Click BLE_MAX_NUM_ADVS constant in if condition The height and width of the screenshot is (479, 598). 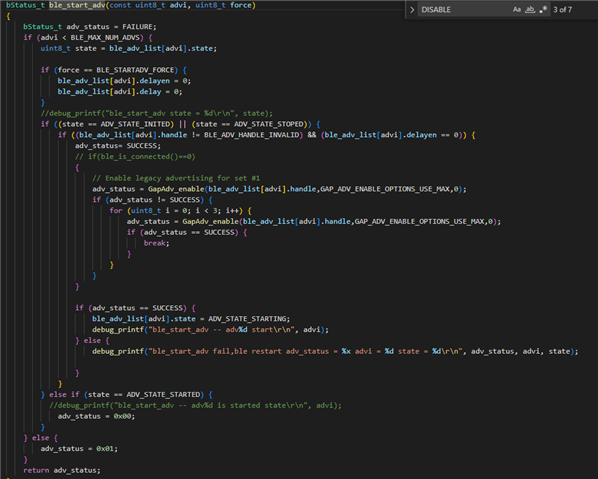click(107, 37)
